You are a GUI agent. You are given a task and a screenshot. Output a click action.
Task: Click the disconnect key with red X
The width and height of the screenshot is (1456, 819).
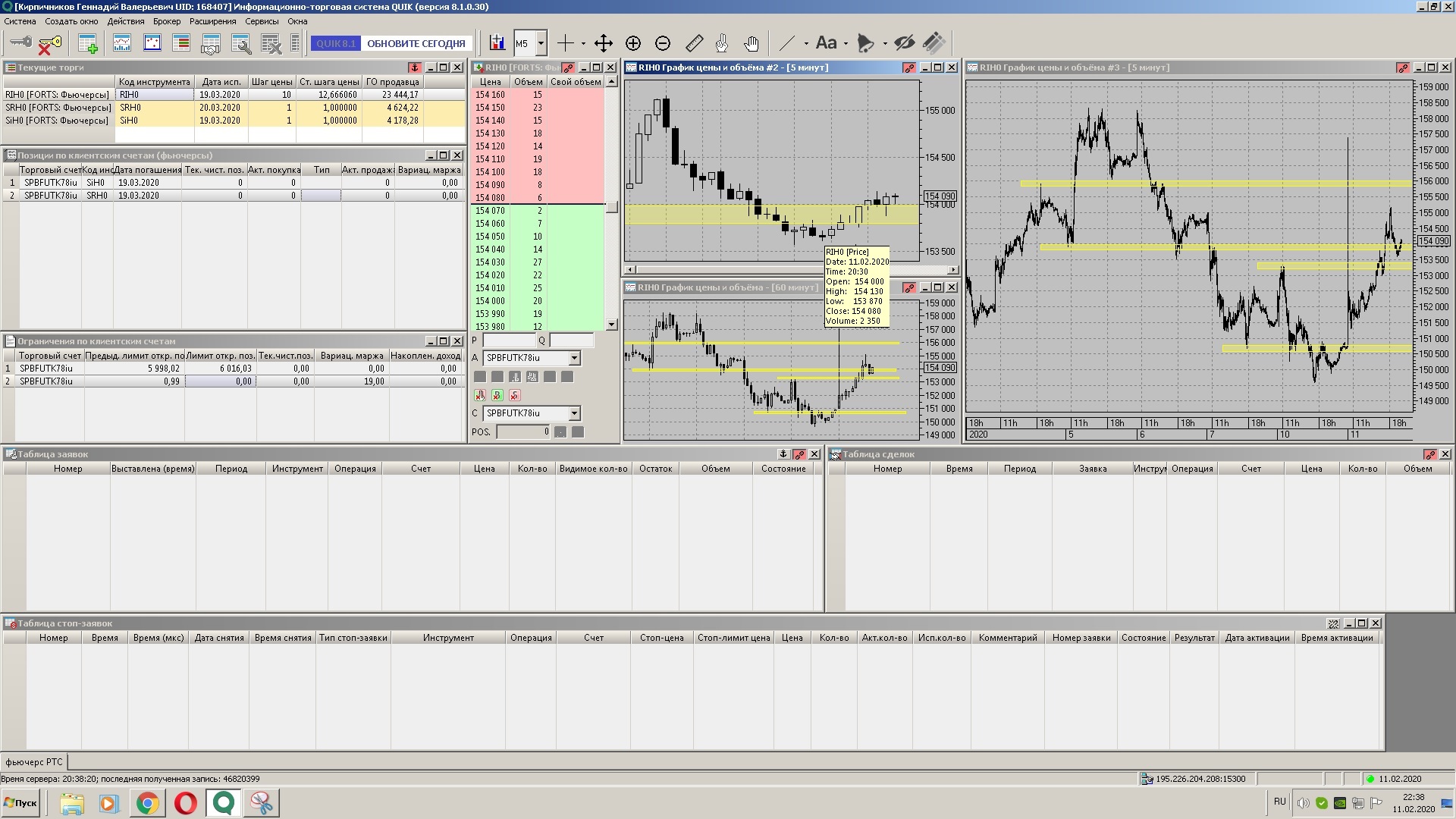[x=49, y=44]
